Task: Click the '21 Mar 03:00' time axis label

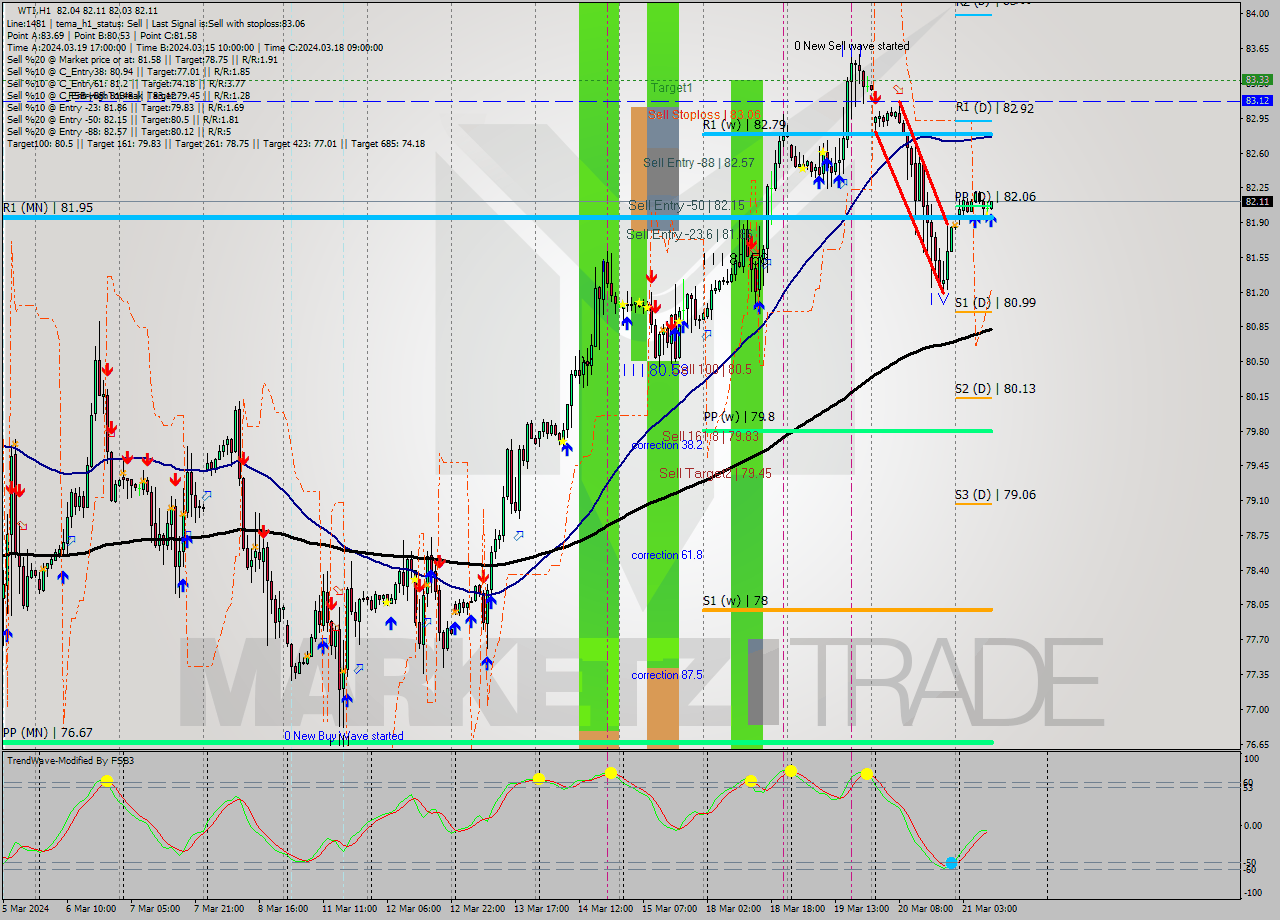Action: point(989,908)
